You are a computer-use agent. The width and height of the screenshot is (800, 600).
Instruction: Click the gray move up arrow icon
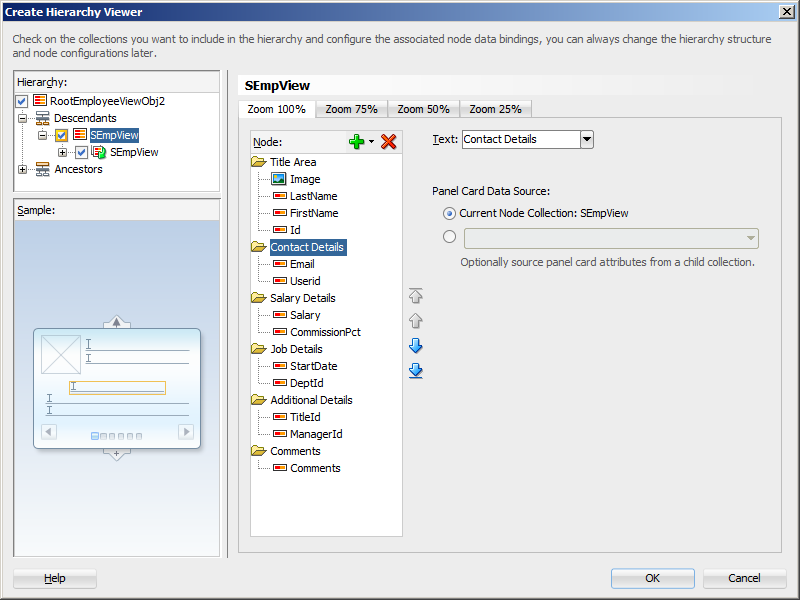click(416, 320)
